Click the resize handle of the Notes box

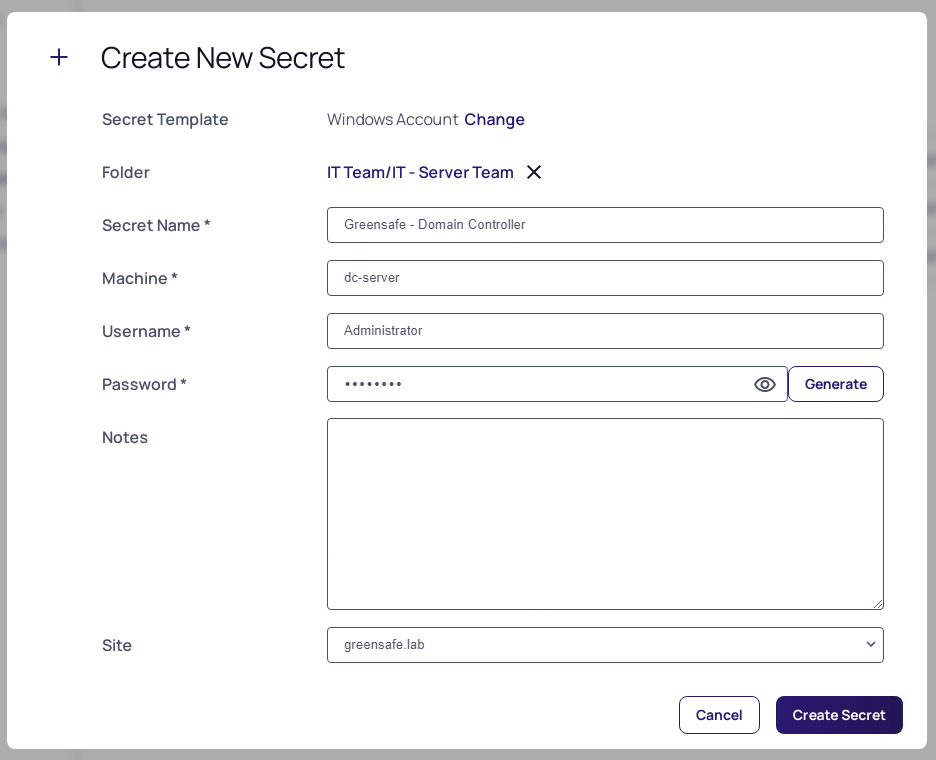[x=879, y=604]
